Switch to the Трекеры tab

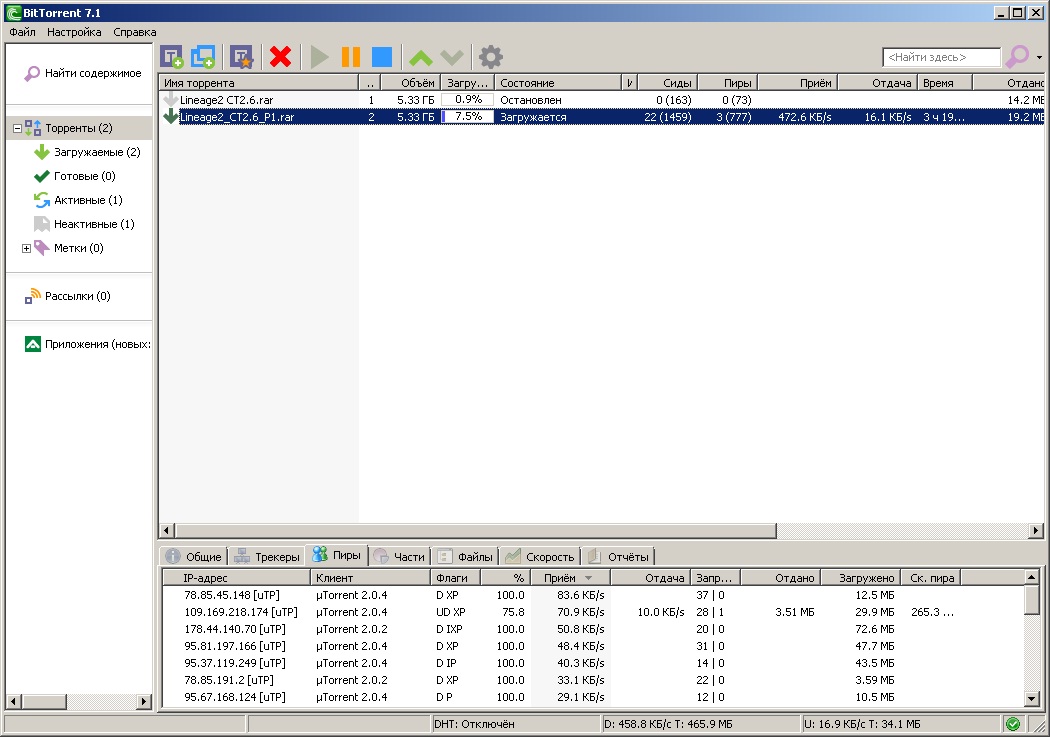(x=267, y=556)
